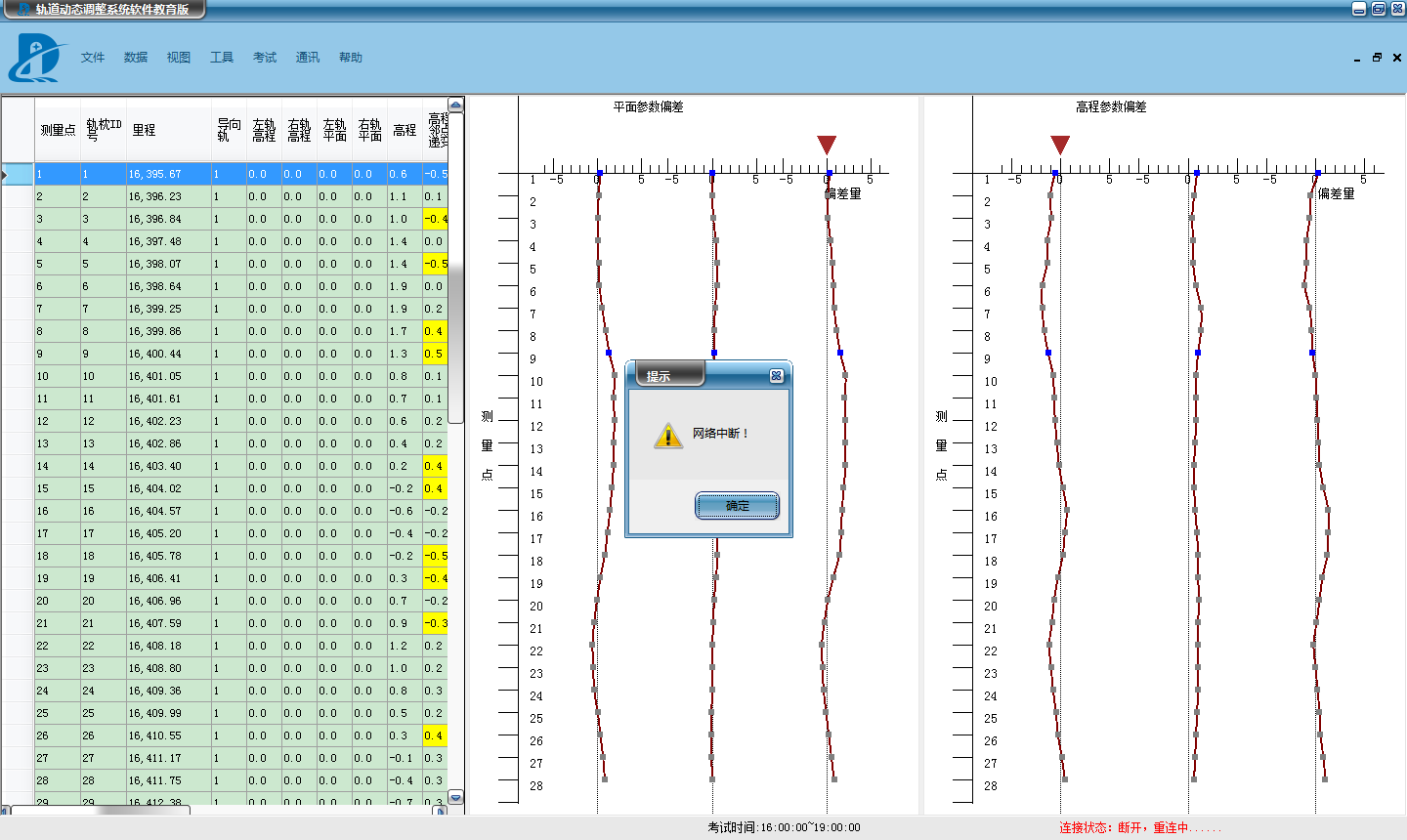This screenshot has height=840, width=1407.
Task: Click the 高程 column header
Action: [405, 130]
